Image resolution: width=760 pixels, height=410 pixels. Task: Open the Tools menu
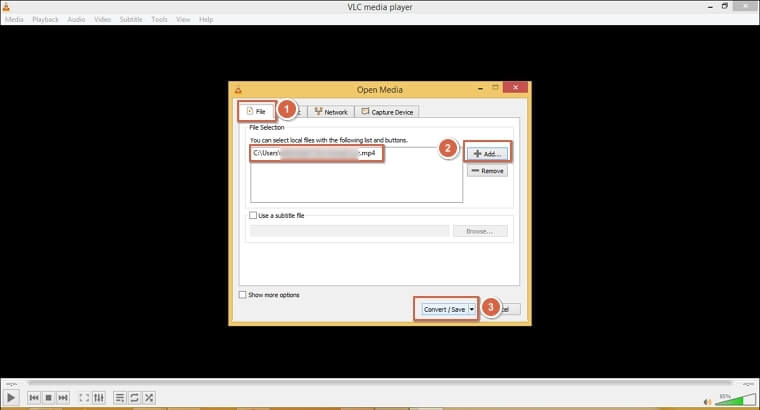[x=159, y=19]
